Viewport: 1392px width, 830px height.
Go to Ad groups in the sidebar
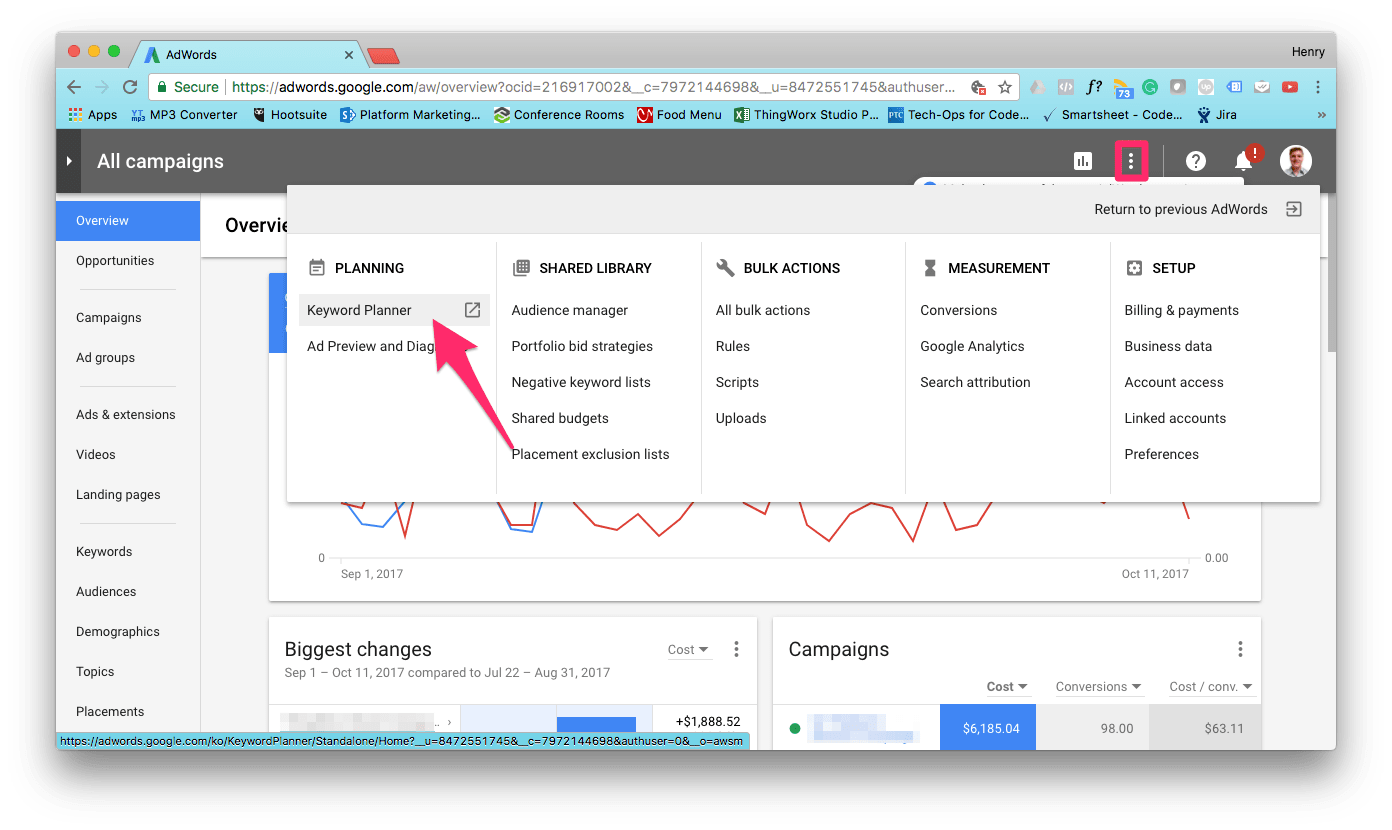[105, 358]
